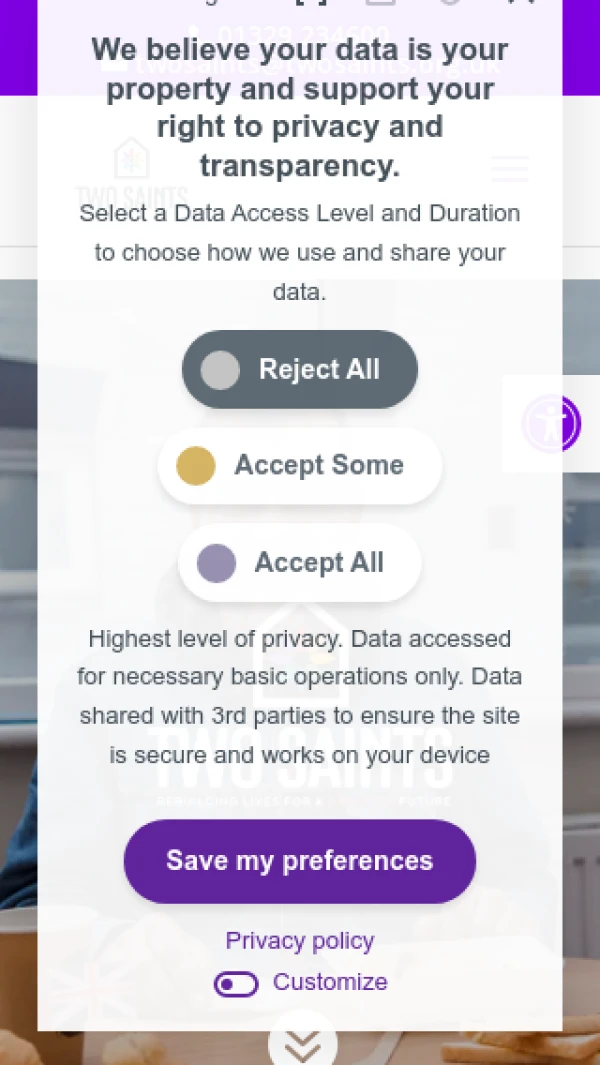Open the faded hamburger menu
Image resolution: width=600 pixels, height=1065 pixels.
(509, 168)
